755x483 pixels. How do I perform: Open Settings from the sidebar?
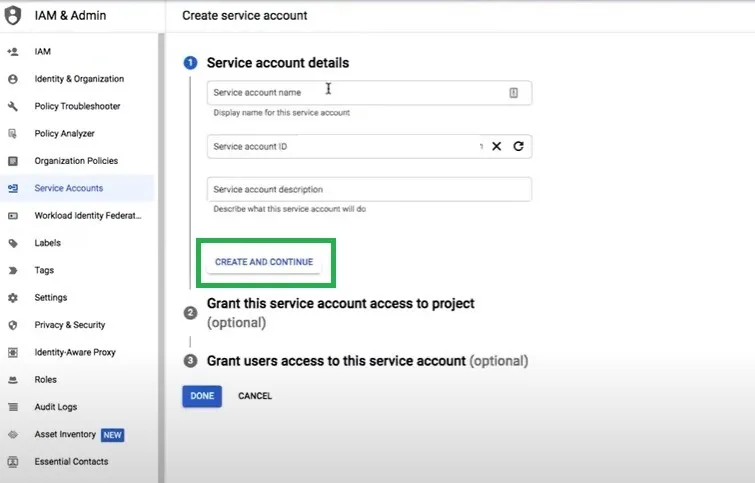[x=77, y=298]
